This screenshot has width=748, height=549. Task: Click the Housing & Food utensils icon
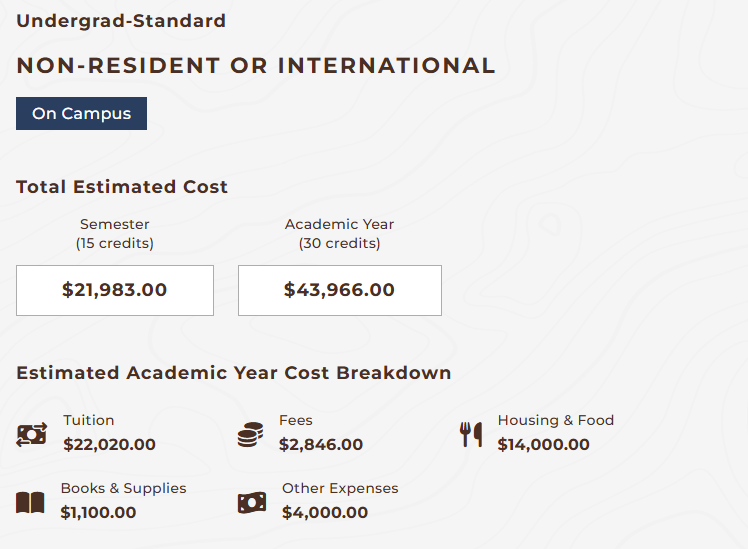pyautogui.click(x=471, y=434)
